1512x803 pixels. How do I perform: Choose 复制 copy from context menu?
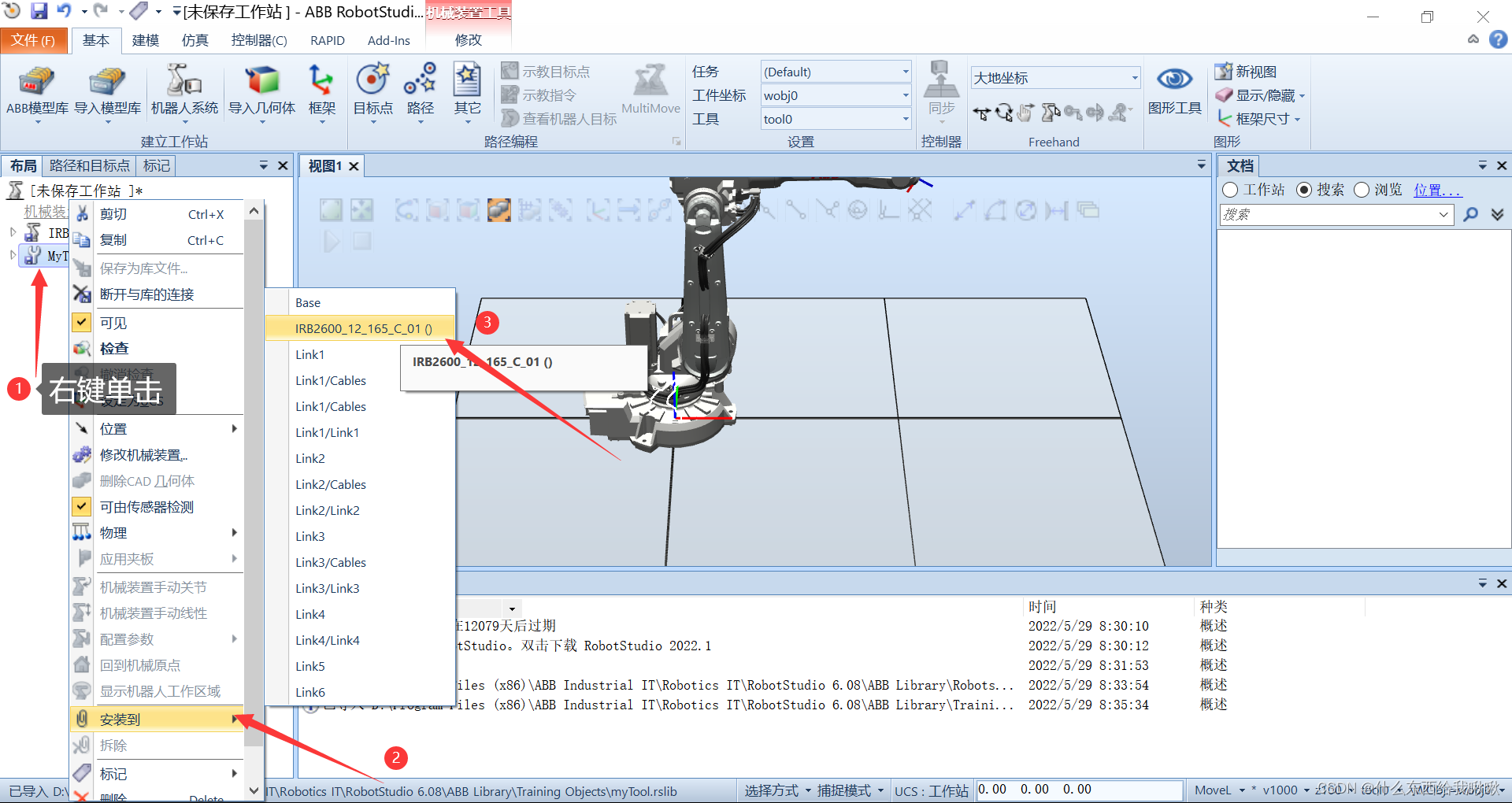click(157, 240)
